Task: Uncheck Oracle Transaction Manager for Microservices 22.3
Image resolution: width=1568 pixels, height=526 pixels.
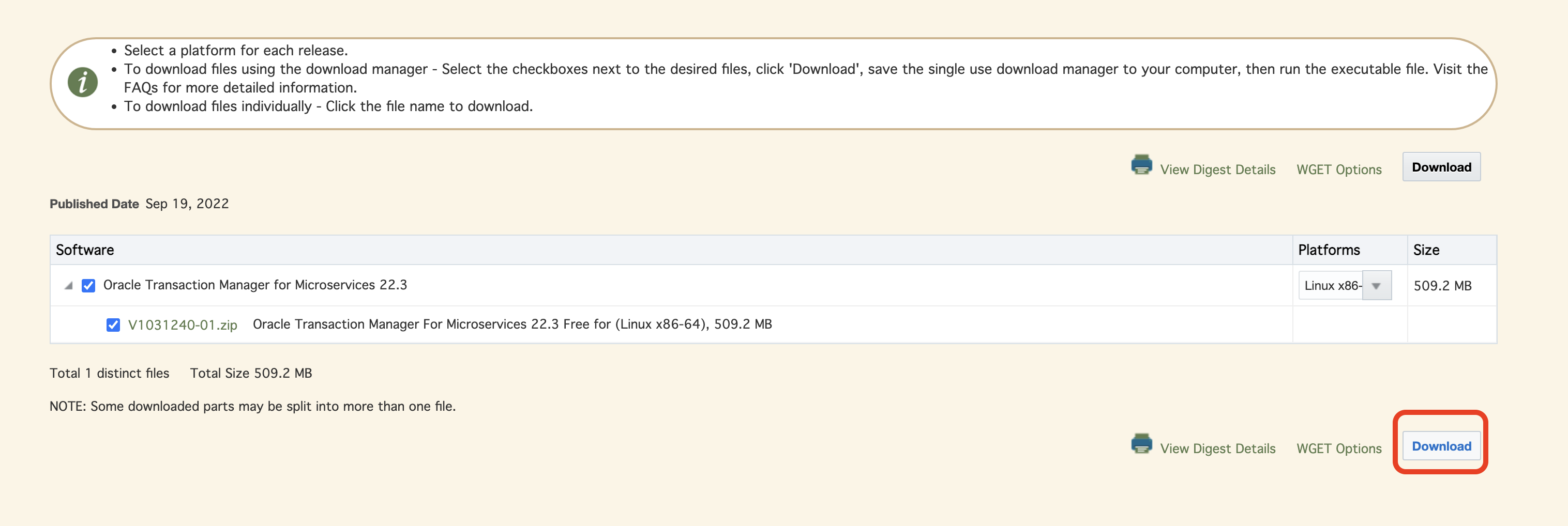Action: coord(88,286)
